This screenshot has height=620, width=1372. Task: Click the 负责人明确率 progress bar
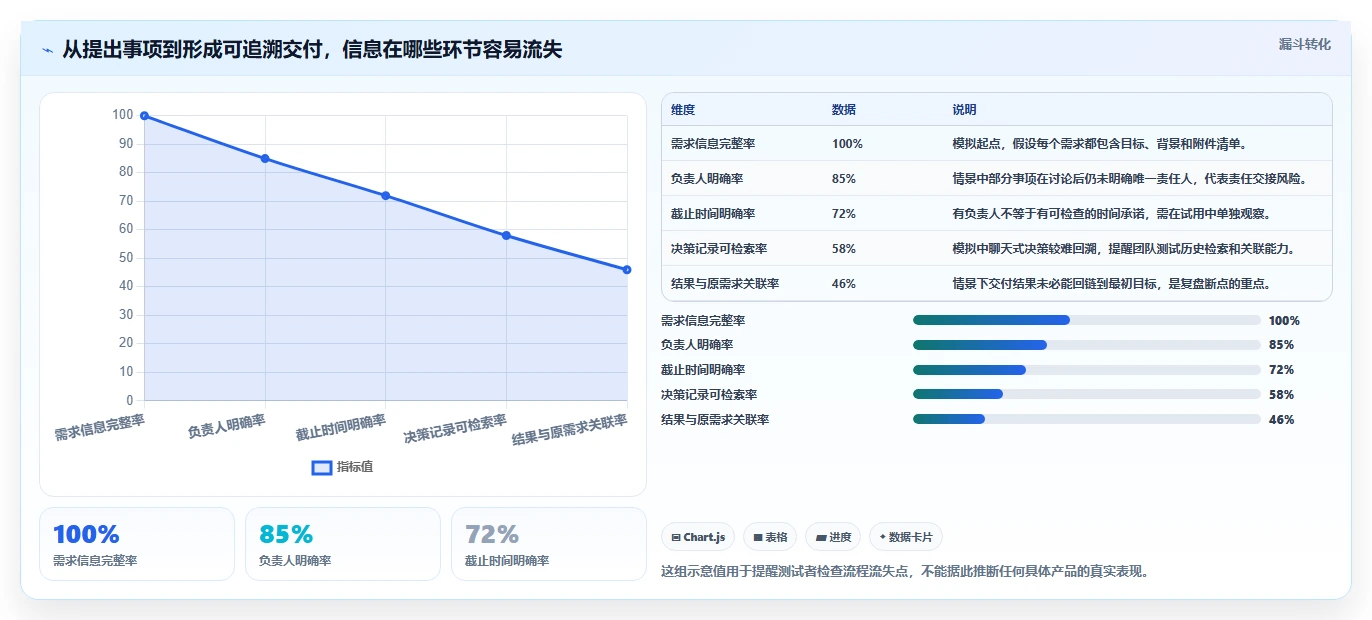[1086, 345]
